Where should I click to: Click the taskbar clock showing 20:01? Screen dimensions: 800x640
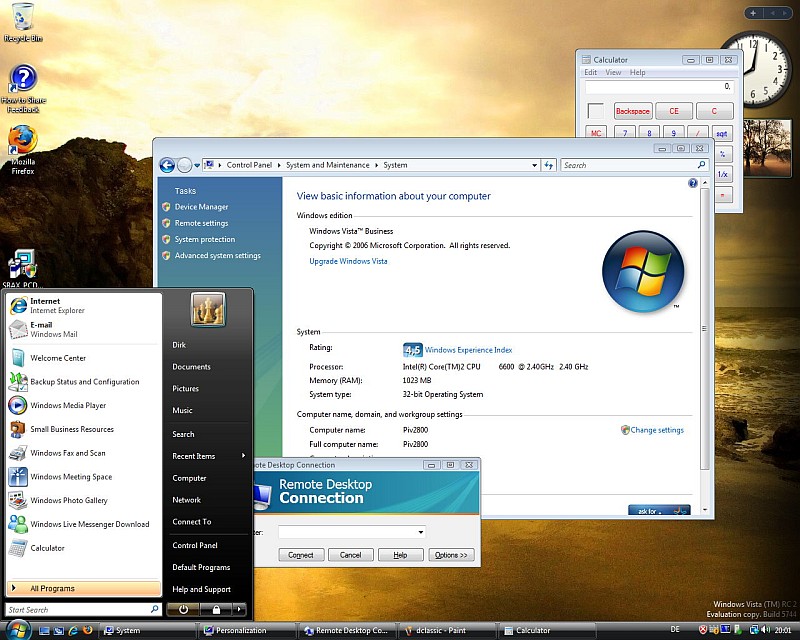[x=783, y=630]
